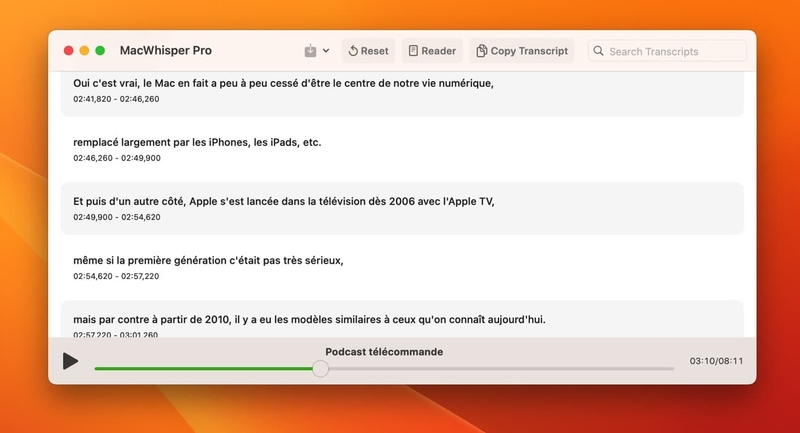Reset the transcription
Viewport: 800px width, 433px height.
coord(368,50)
